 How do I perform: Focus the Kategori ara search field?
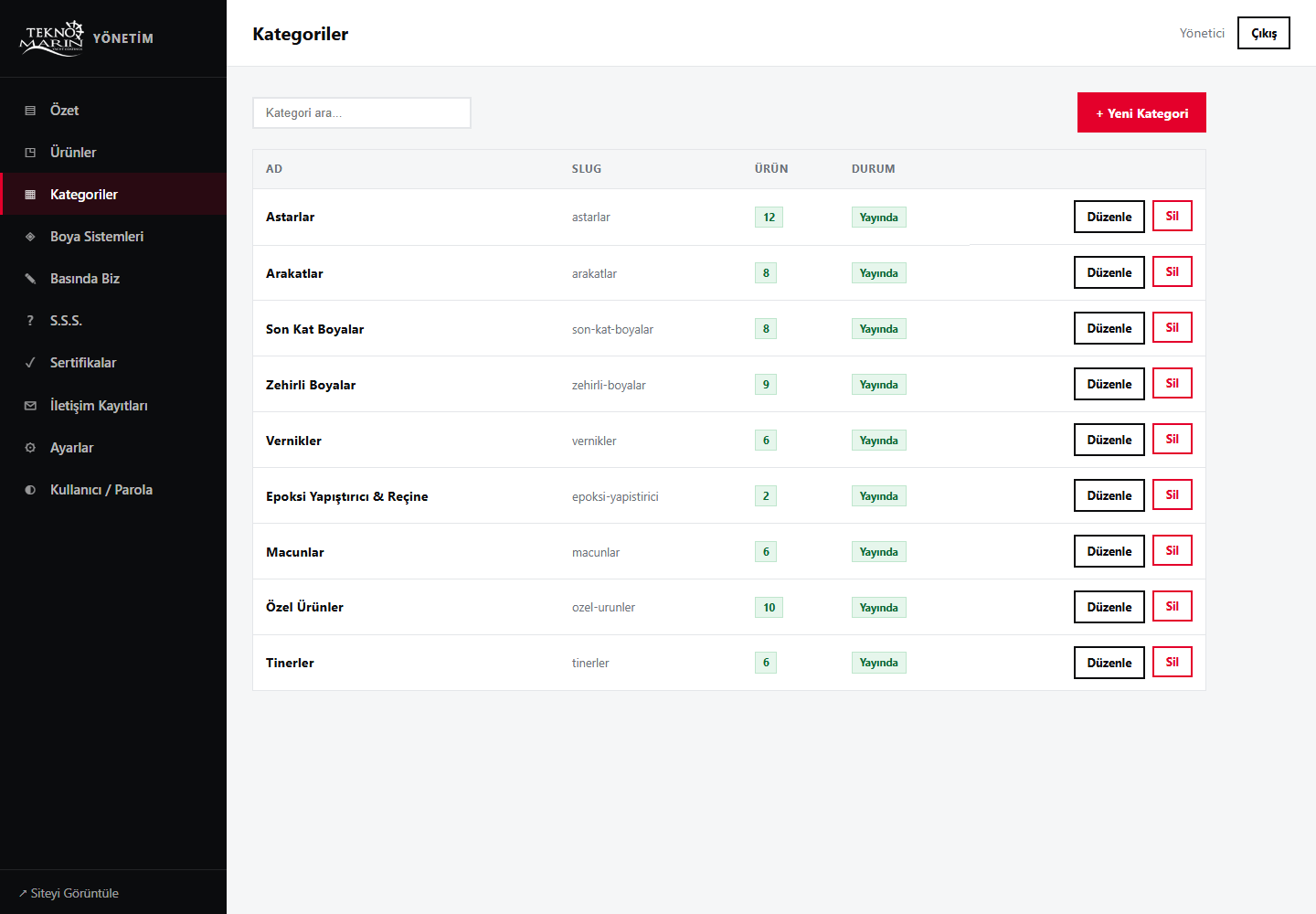tap(362, 112)
